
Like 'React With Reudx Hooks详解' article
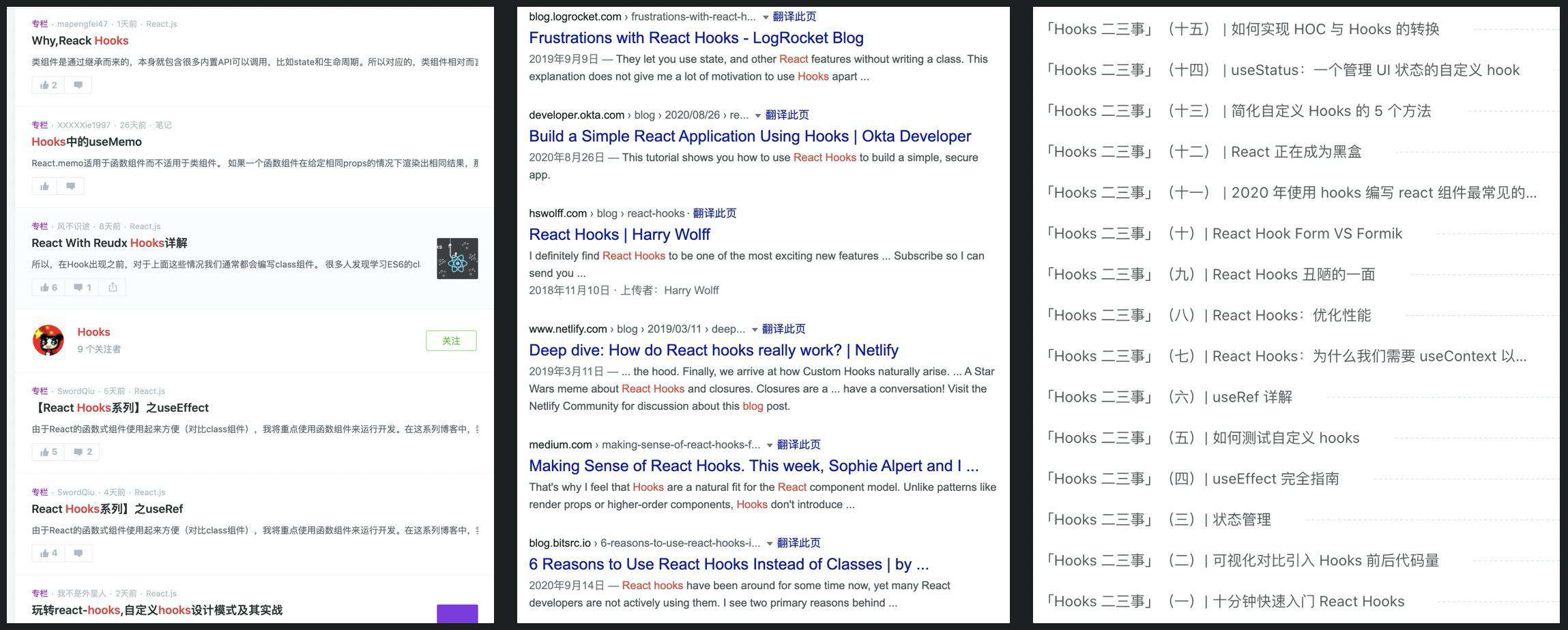[48, 287]
